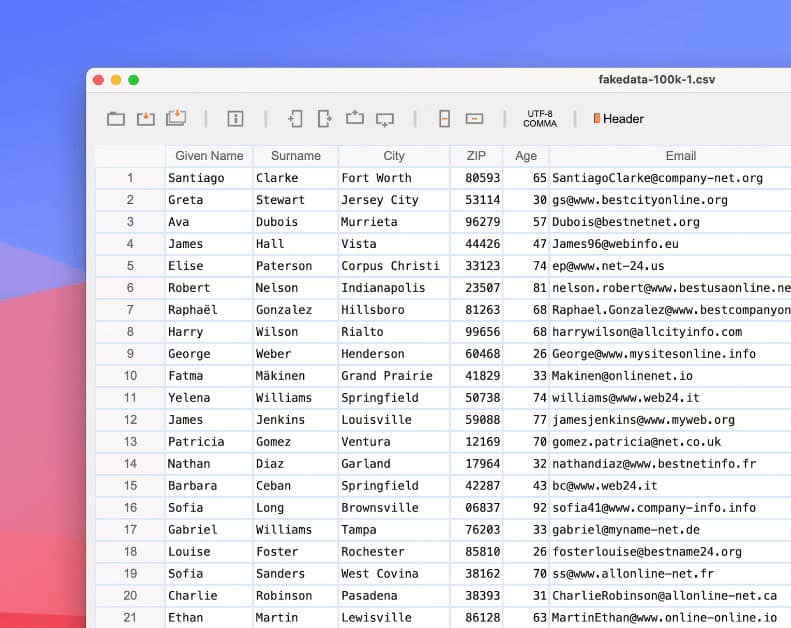Click the window title 'fakedata-100k-1.csv'

pos(656,80)
